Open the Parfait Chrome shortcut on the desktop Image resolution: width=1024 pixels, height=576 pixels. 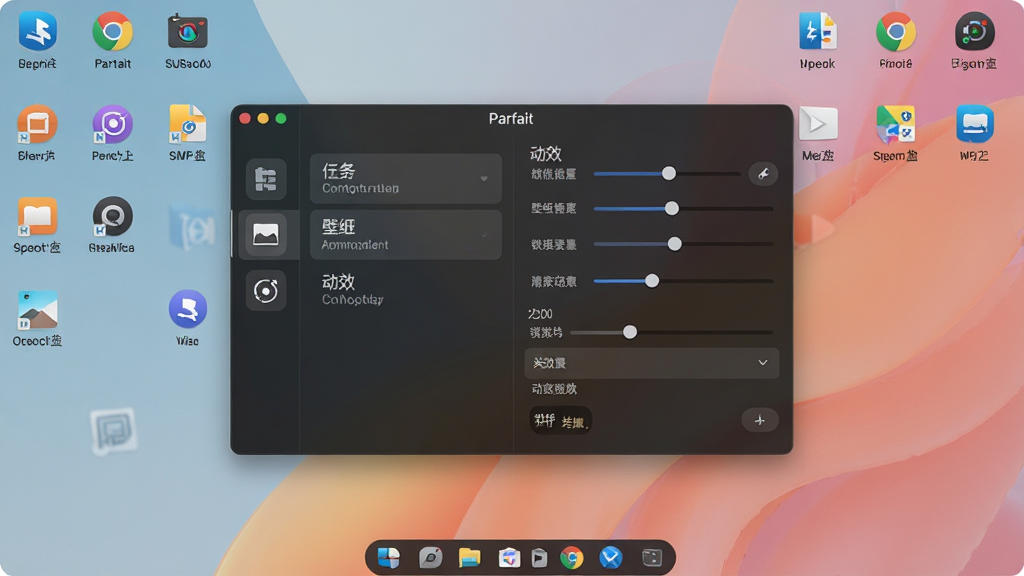pos(112,32)
